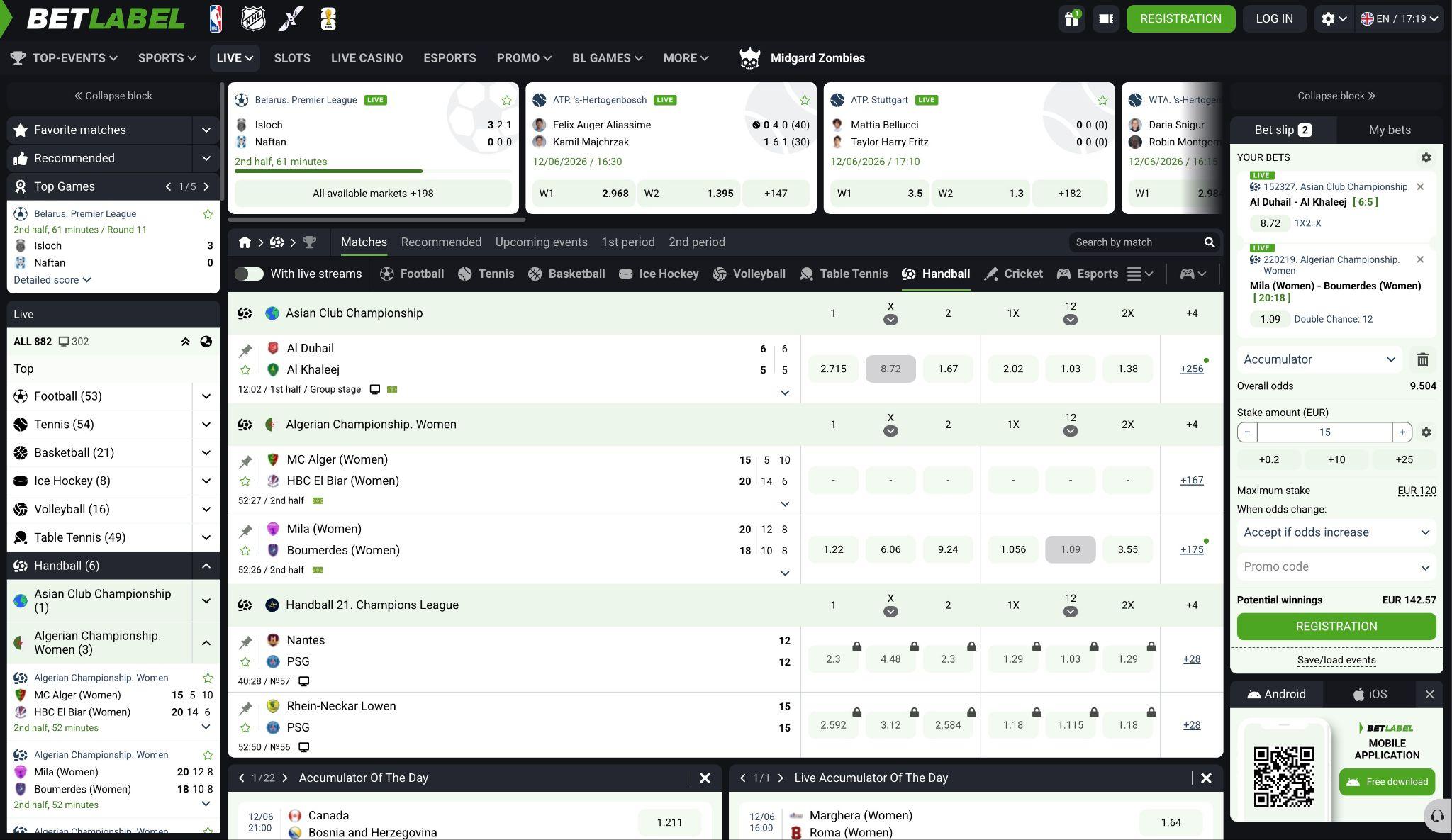Click the trash icon to clear bet slip

[1422, 359]
